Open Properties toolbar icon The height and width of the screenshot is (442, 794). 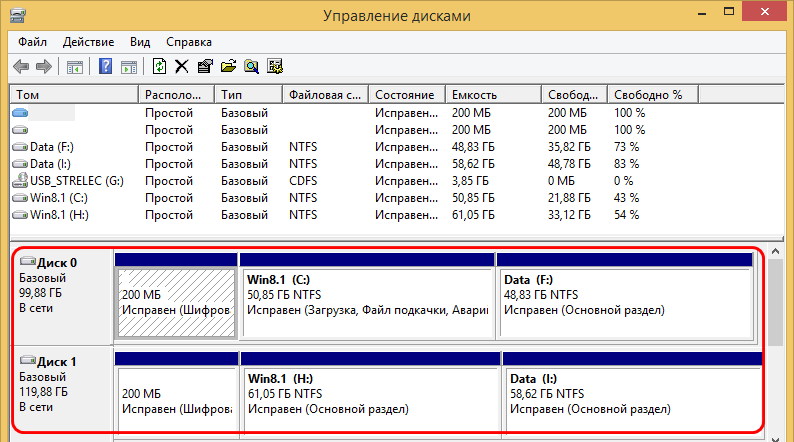tap(205, 66)
